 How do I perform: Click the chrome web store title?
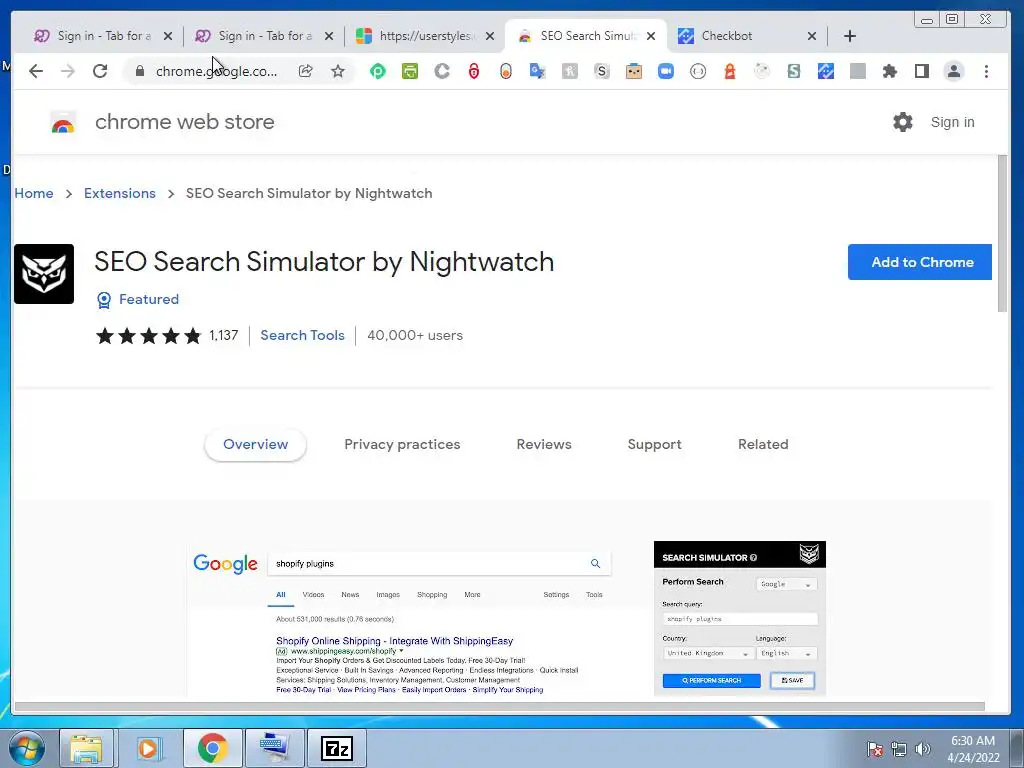click(185, 122)
